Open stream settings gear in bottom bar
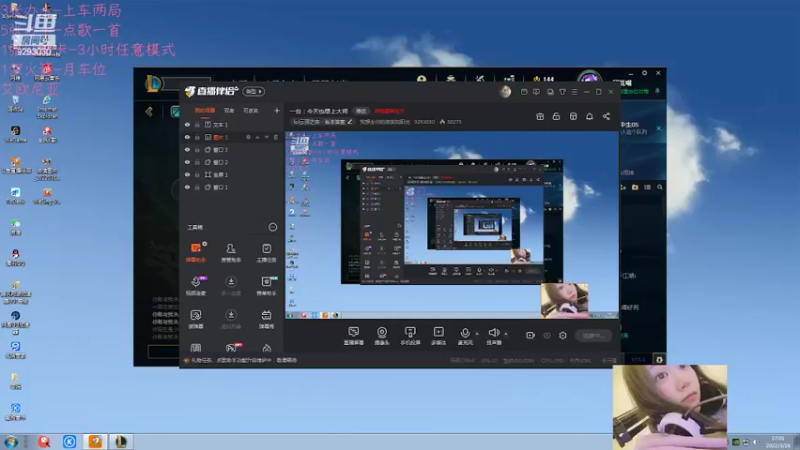The width and height of the screenshot is (800, 450). (563, 336)
